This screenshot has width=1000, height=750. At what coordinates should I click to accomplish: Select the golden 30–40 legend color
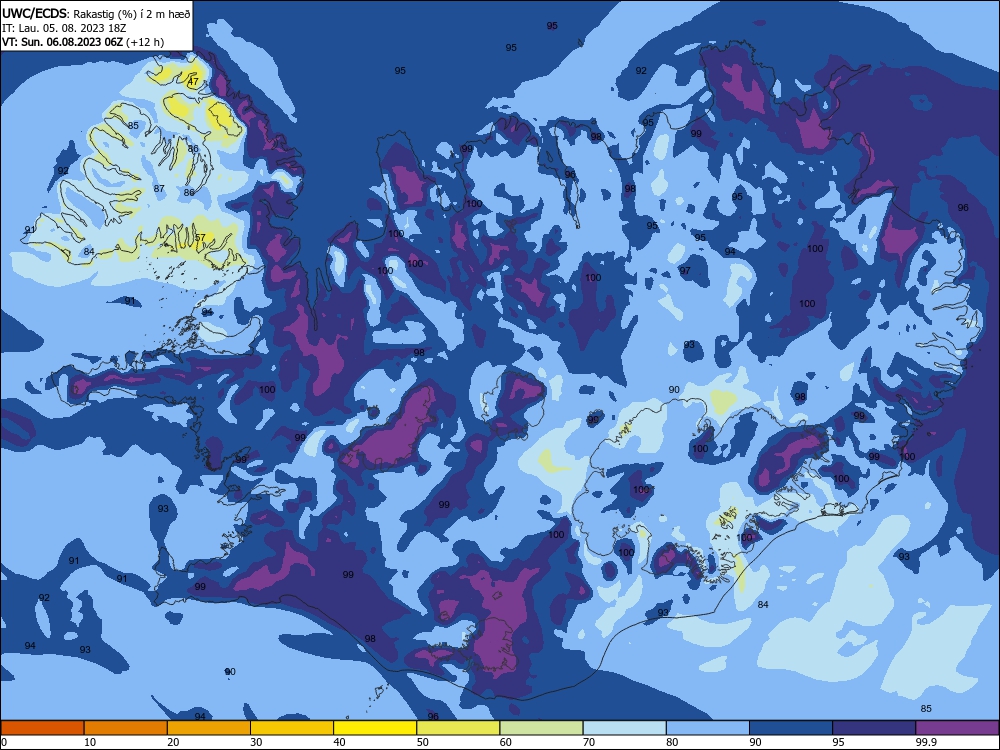pos(292,728)
